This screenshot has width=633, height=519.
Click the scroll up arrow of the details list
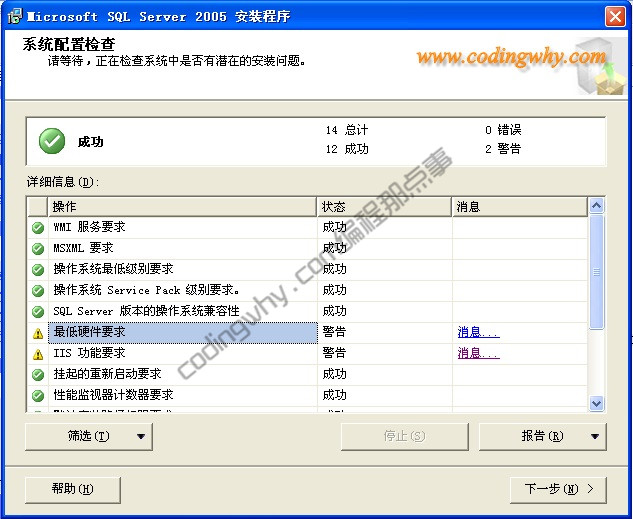click(596, 206)
